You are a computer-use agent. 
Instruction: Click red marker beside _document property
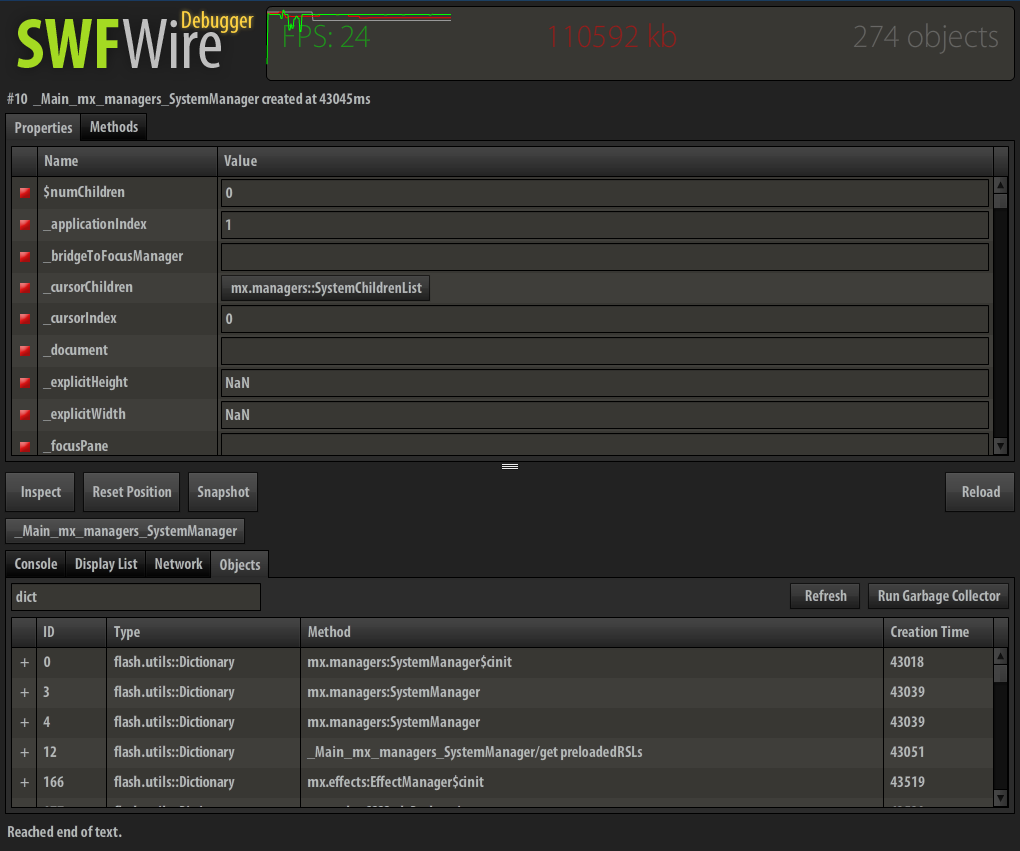[x=25, y=351]
